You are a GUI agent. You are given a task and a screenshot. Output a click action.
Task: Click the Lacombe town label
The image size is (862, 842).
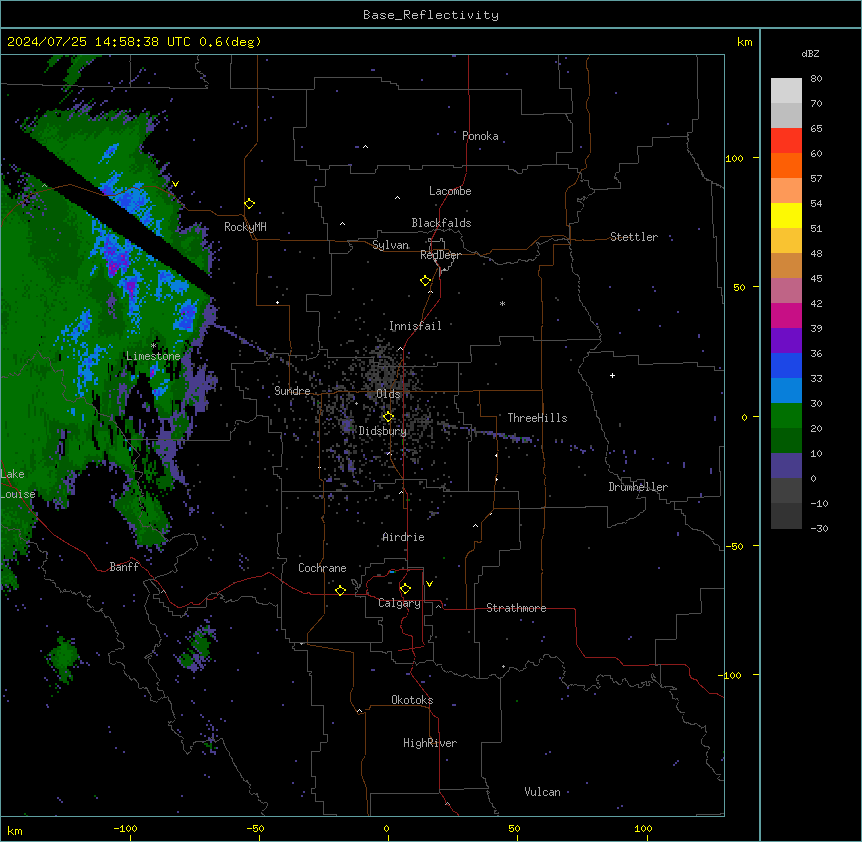point(450,191)
